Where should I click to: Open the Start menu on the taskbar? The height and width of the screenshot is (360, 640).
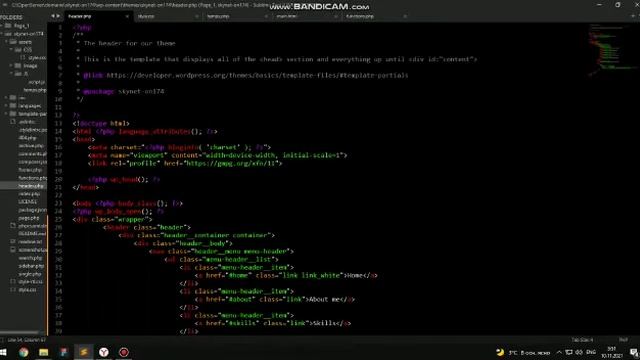3,352
